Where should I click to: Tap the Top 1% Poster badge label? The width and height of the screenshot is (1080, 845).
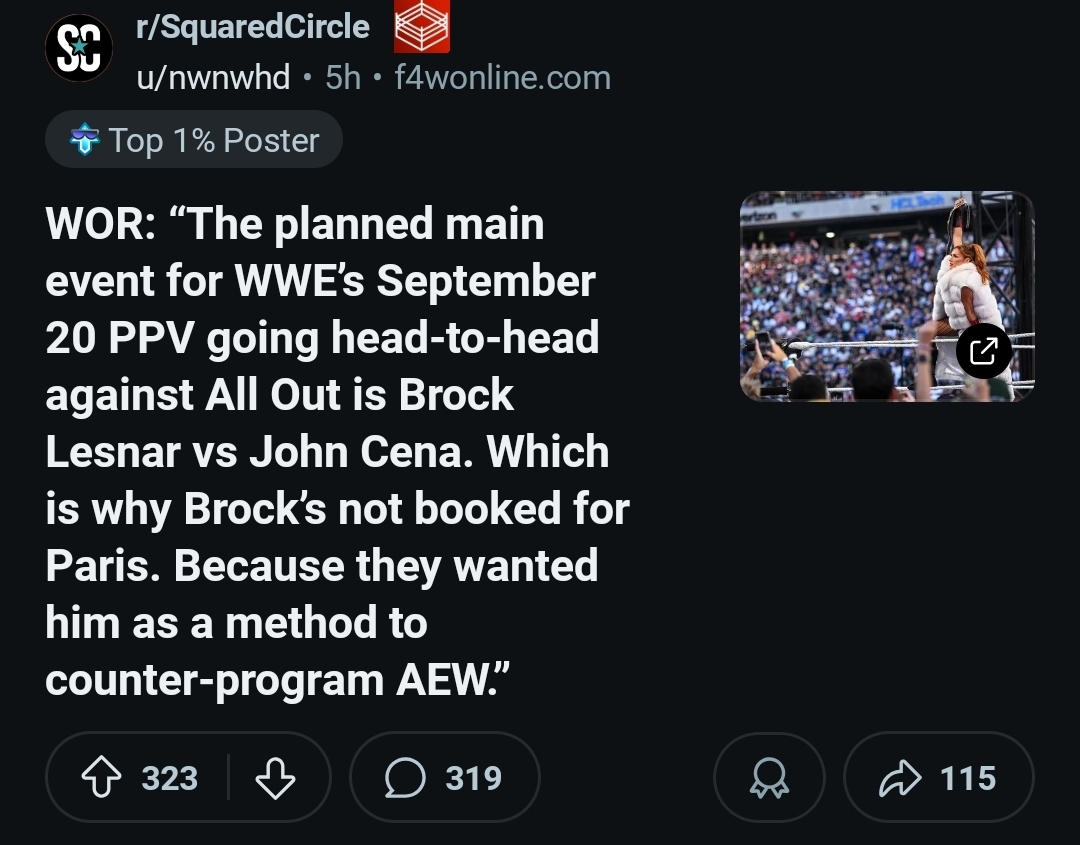213,140
